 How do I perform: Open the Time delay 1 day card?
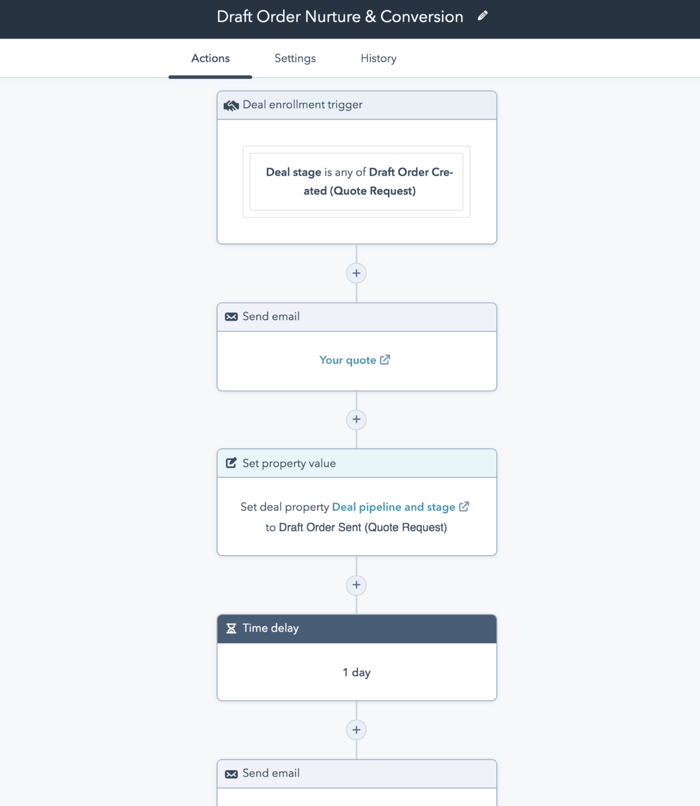[357, 657]
